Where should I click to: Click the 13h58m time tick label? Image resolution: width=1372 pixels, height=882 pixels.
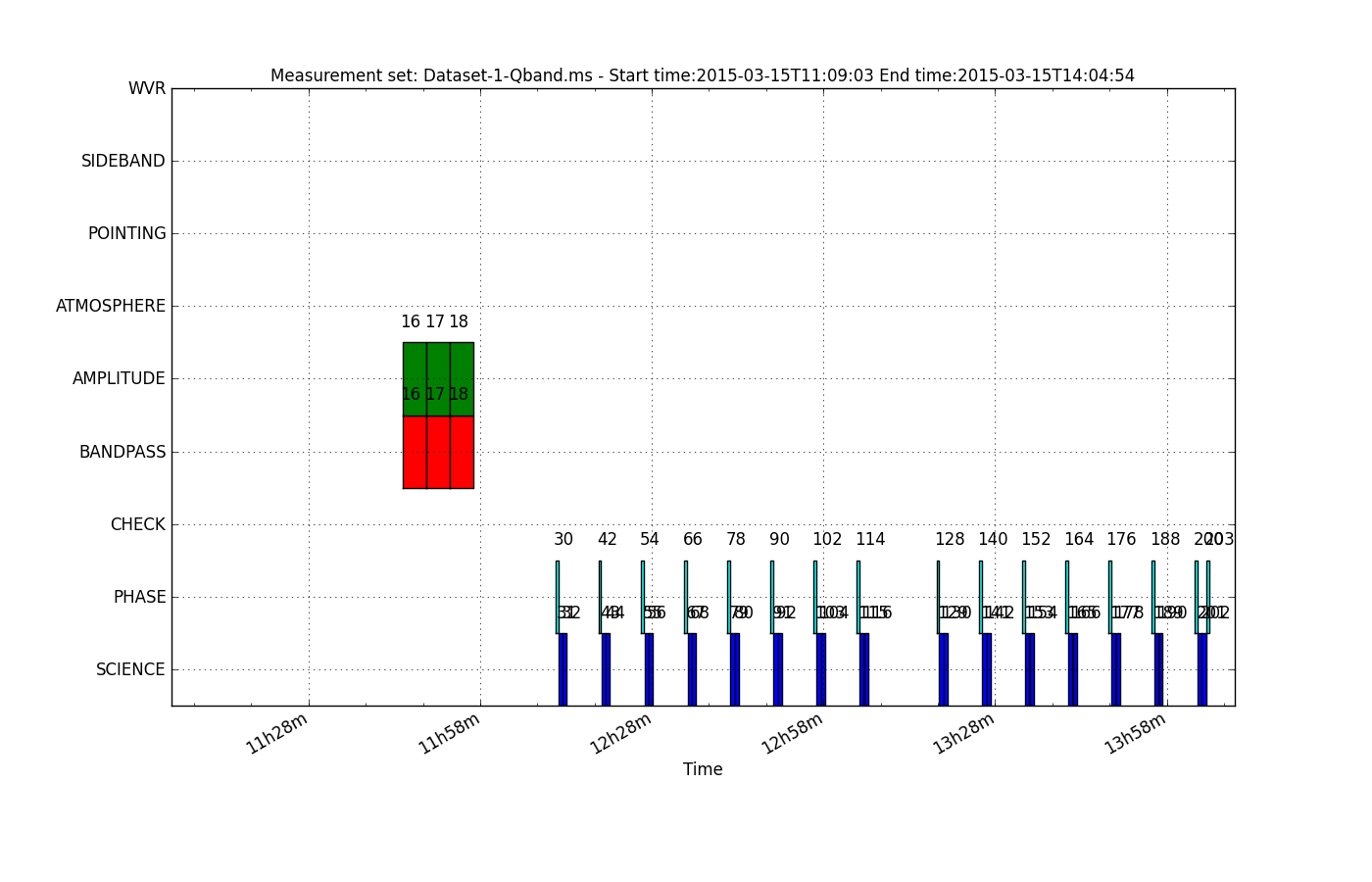click(1135, 733)
